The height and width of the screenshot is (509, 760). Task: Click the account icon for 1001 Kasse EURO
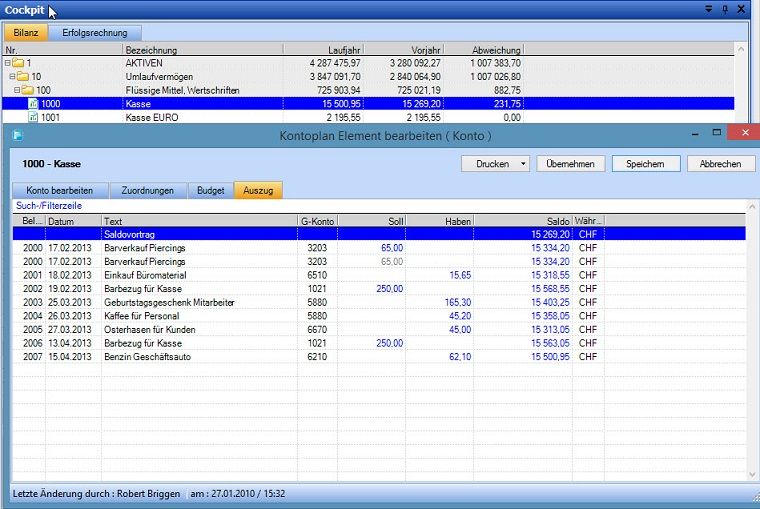pos(33,117)
